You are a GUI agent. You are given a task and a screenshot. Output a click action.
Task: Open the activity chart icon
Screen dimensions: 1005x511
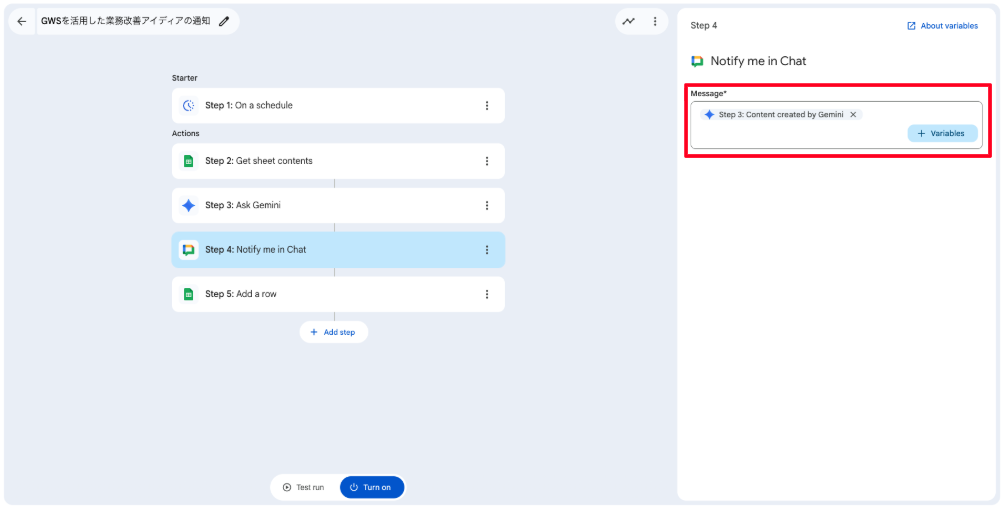click(x=628, y=21)
